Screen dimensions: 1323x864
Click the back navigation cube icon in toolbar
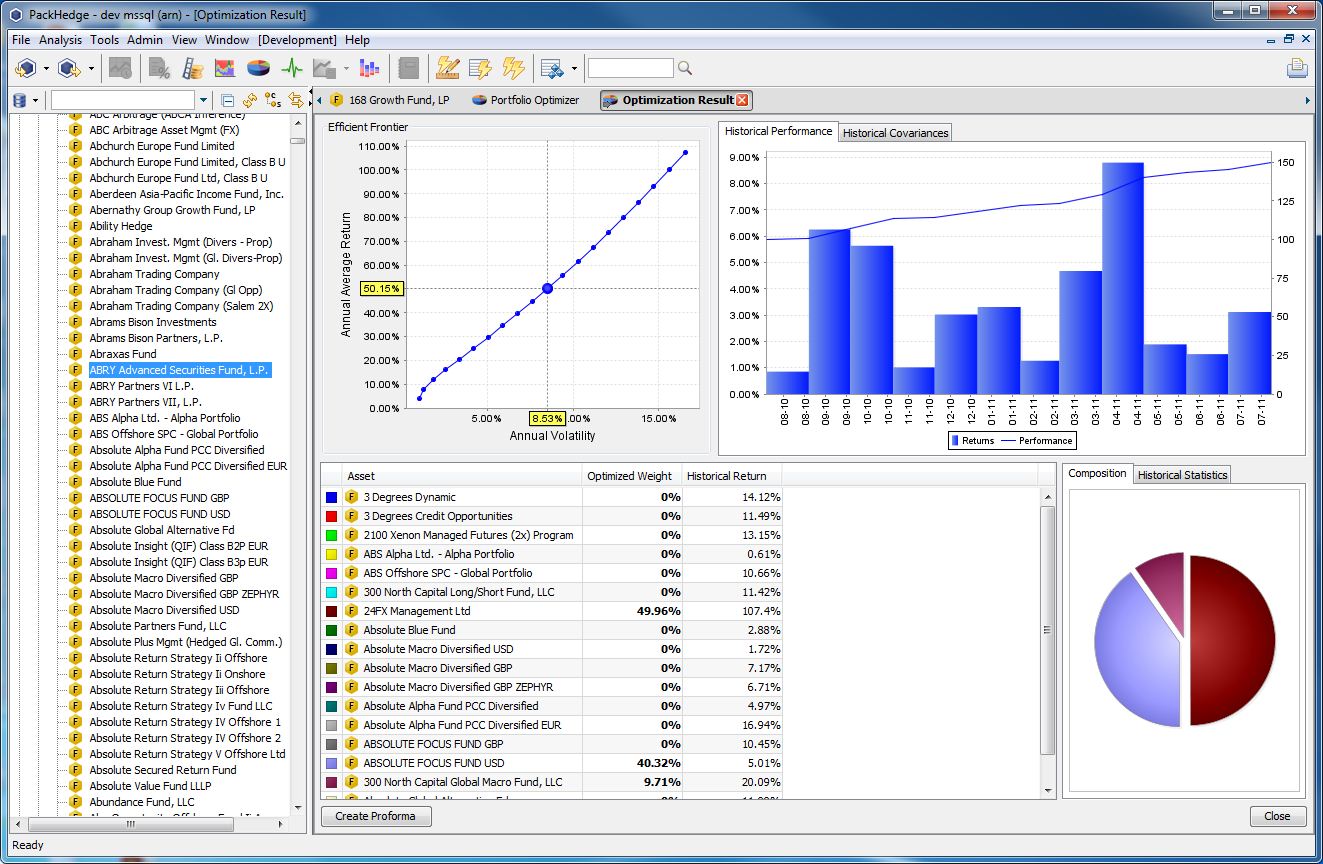[25, 68]
